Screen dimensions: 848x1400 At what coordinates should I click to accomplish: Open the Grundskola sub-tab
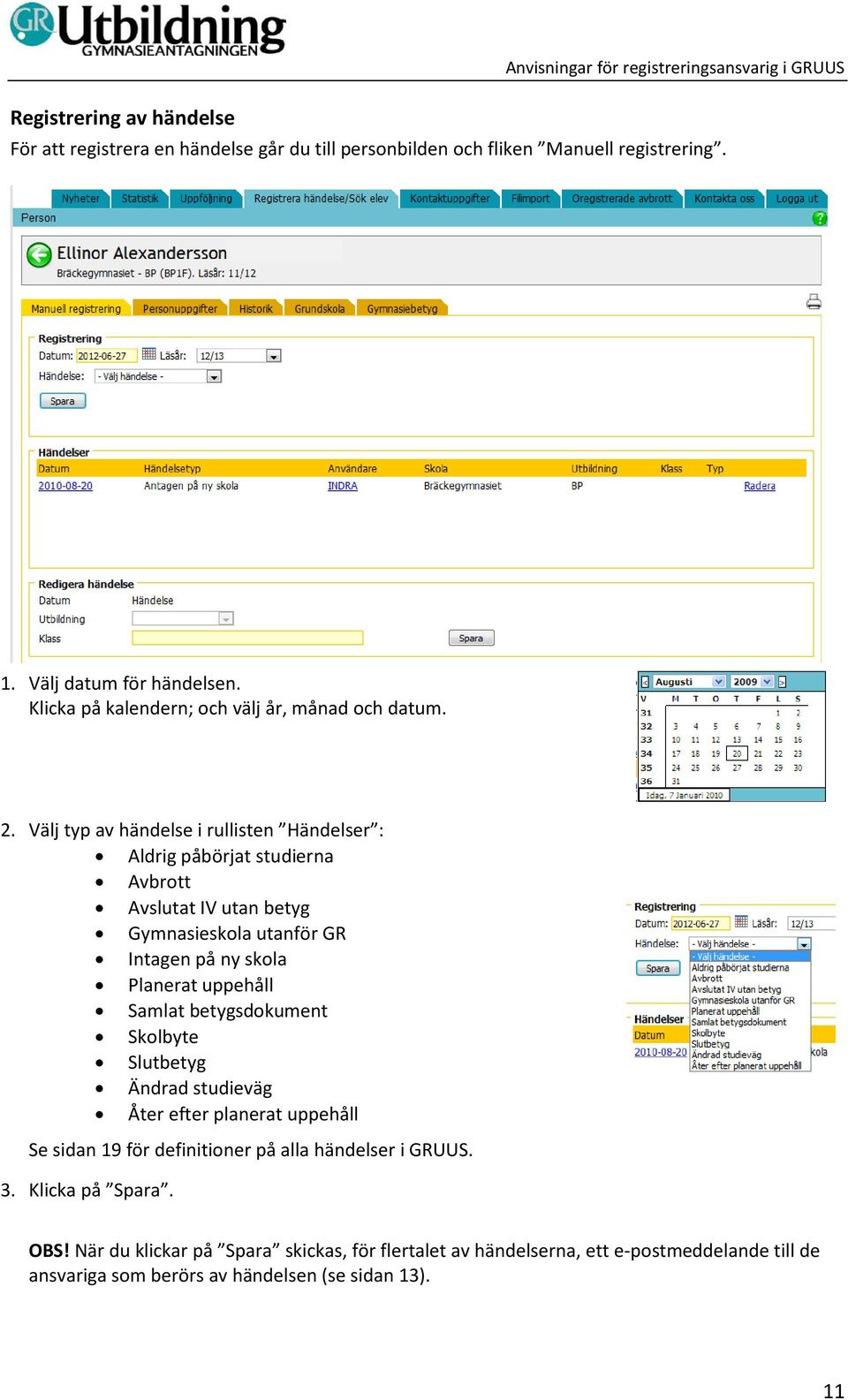(x=320, y=308)
